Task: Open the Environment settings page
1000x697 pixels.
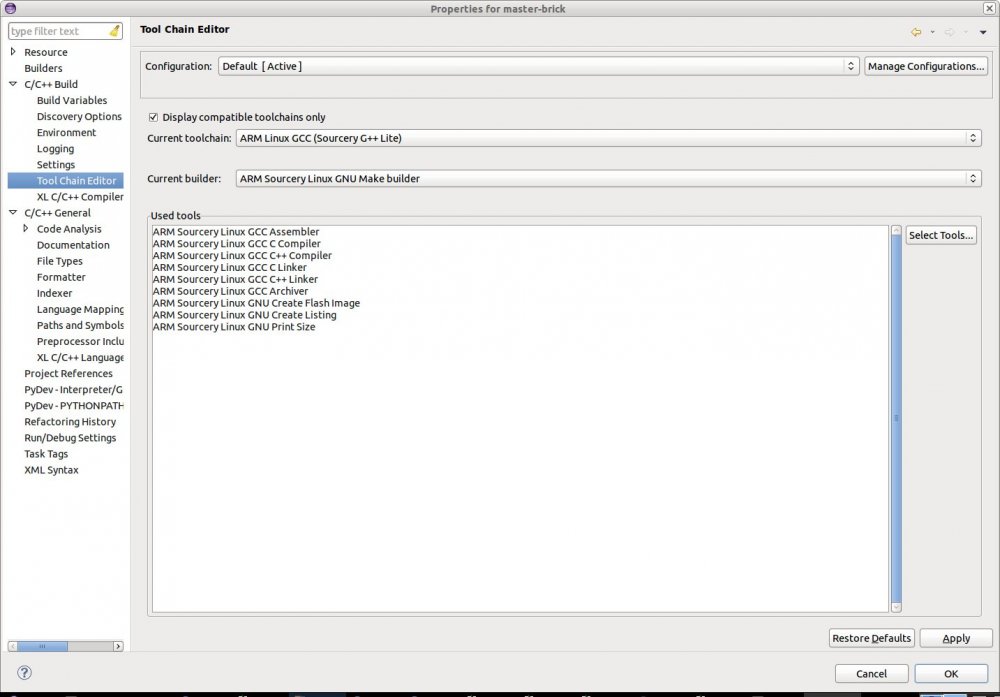Action: pos(66,132)
